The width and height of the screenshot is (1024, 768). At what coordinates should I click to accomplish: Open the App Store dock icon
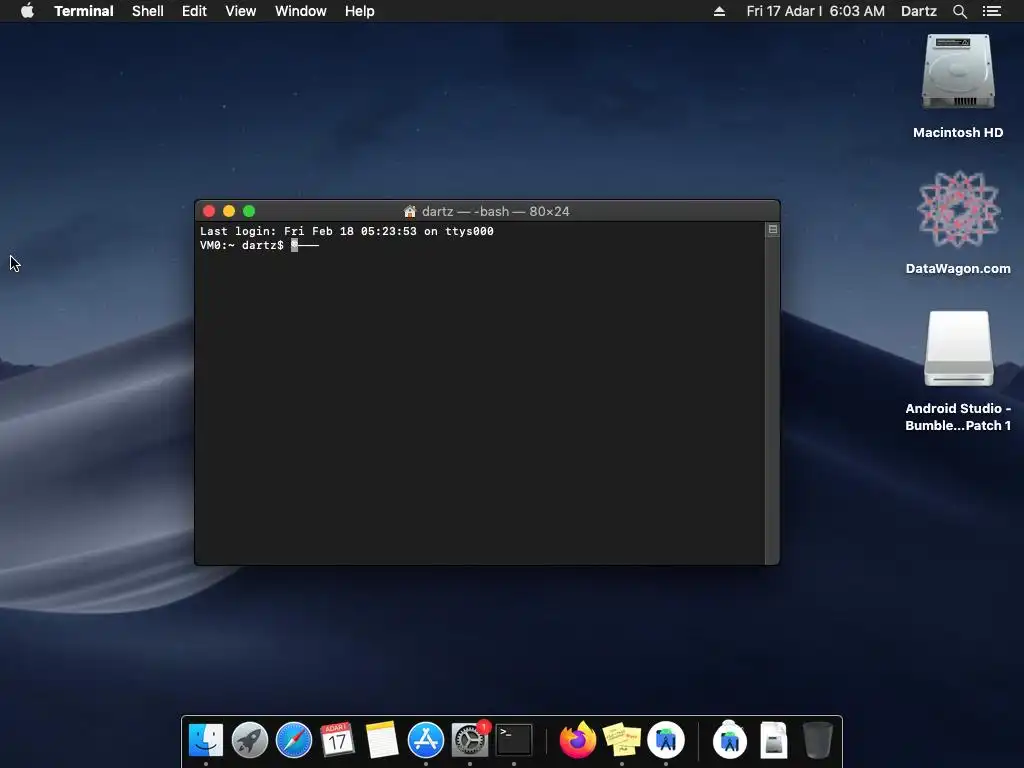[426, 740]
